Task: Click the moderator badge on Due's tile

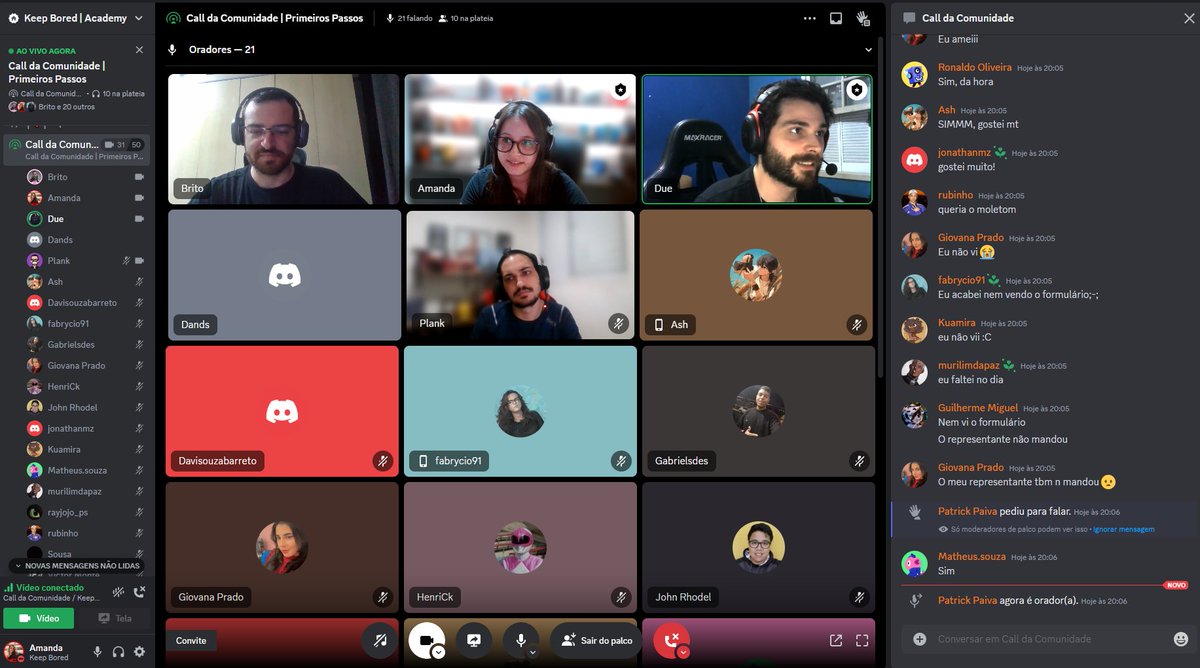Action: pyautogui.click(x=856, y=90)
